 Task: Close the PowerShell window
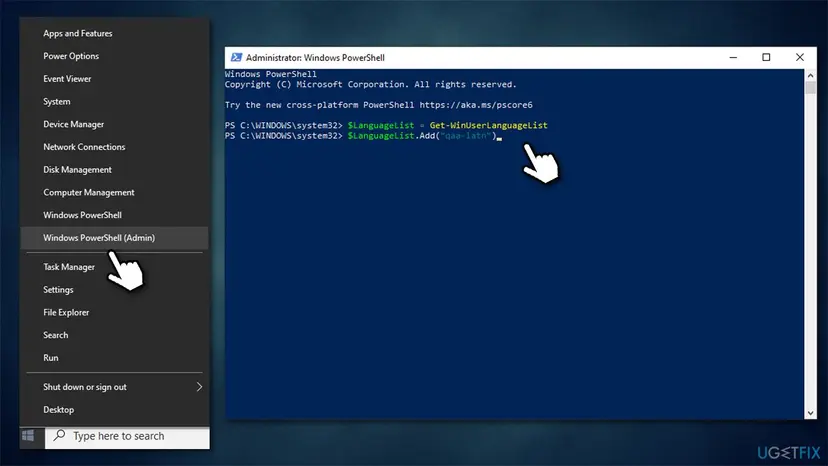tap(799, 58)
